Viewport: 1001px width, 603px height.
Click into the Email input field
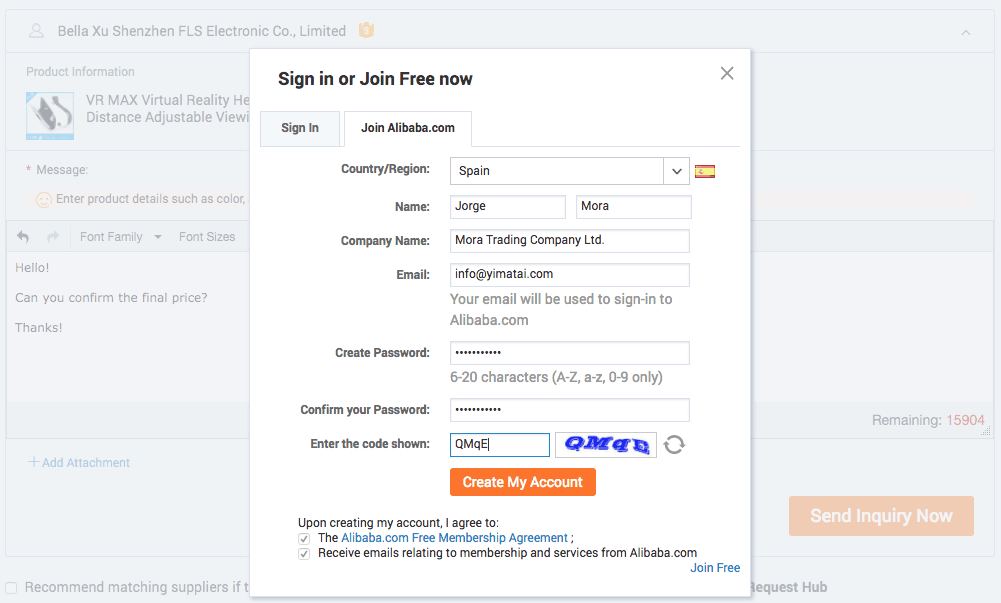[569, 274]
